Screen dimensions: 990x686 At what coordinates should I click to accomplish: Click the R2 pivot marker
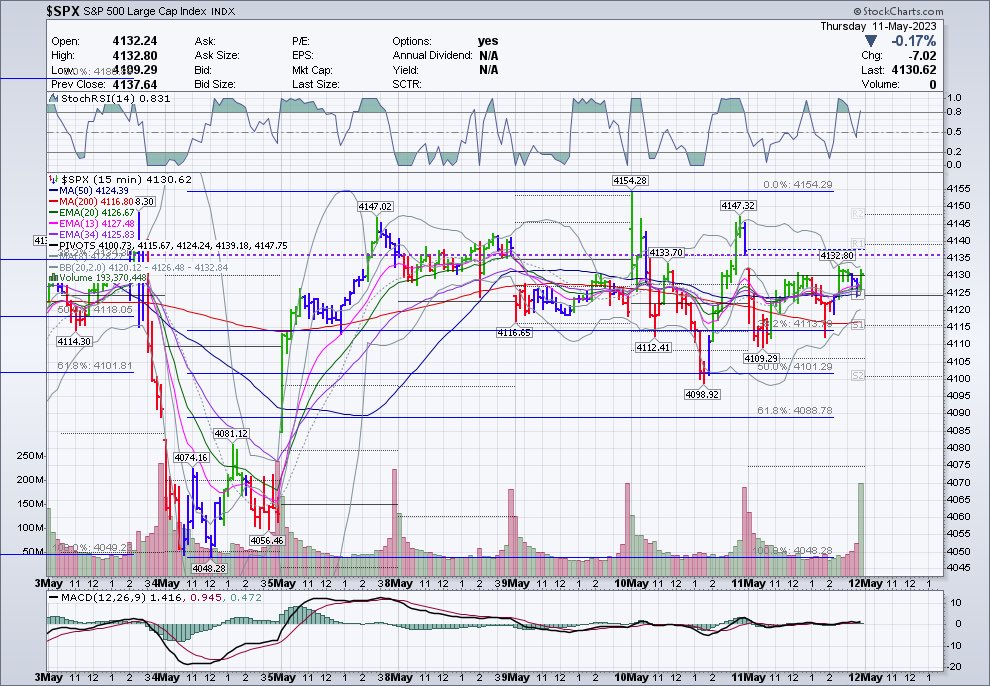[x=857, y=215]
